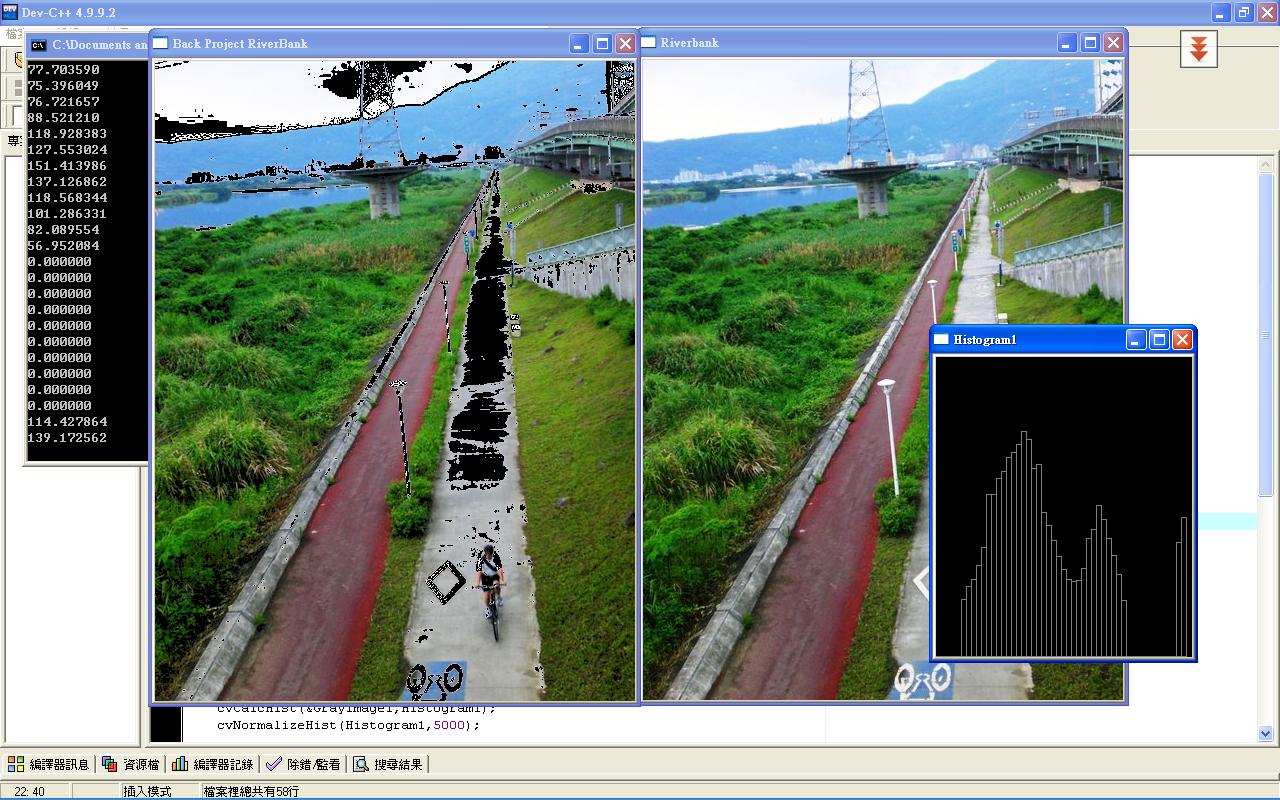Click the Dev-C++ application icon in title bar
Screen dimensions: 1280x800
[x=10, y=12]
